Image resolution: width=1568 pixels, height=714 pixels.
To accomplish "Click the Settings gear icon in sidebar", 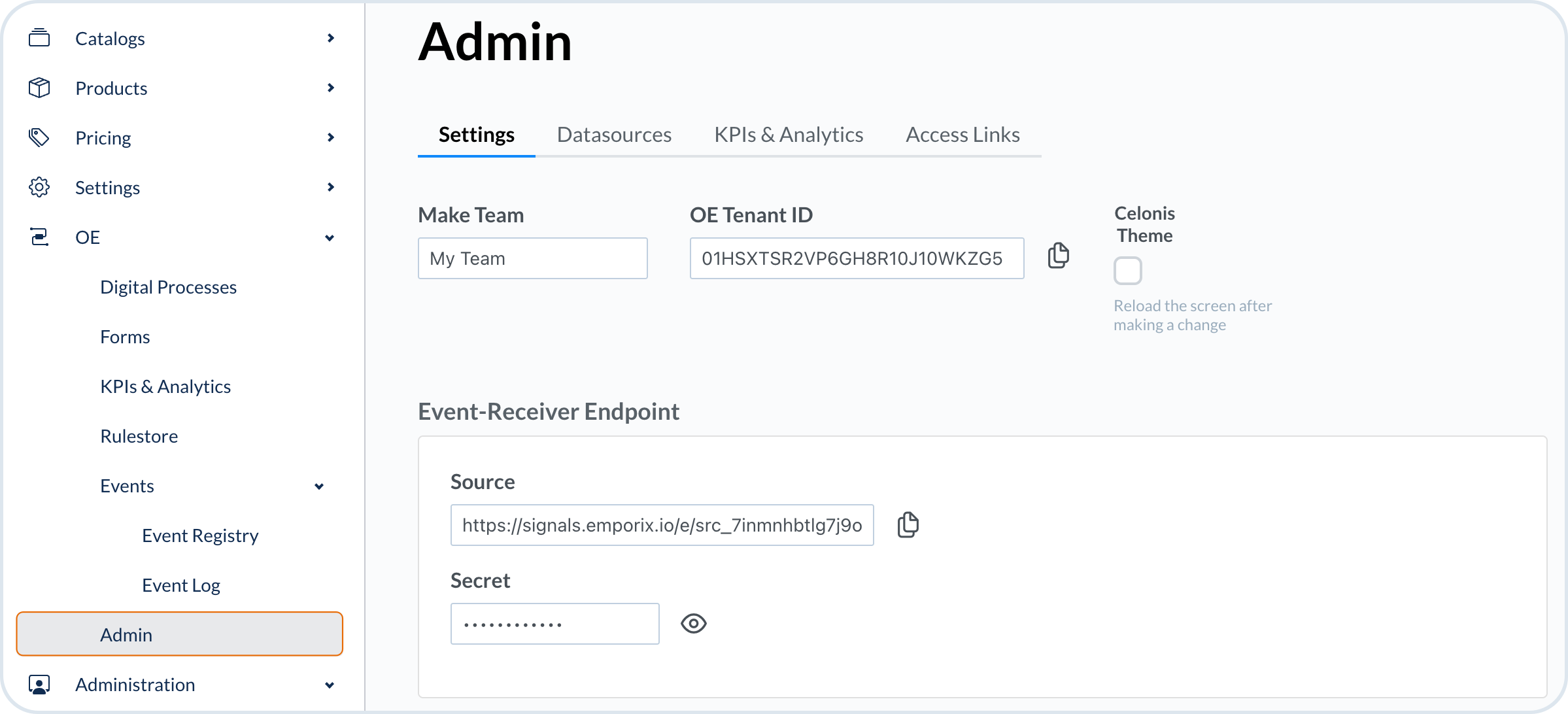I will pos(39,187).
